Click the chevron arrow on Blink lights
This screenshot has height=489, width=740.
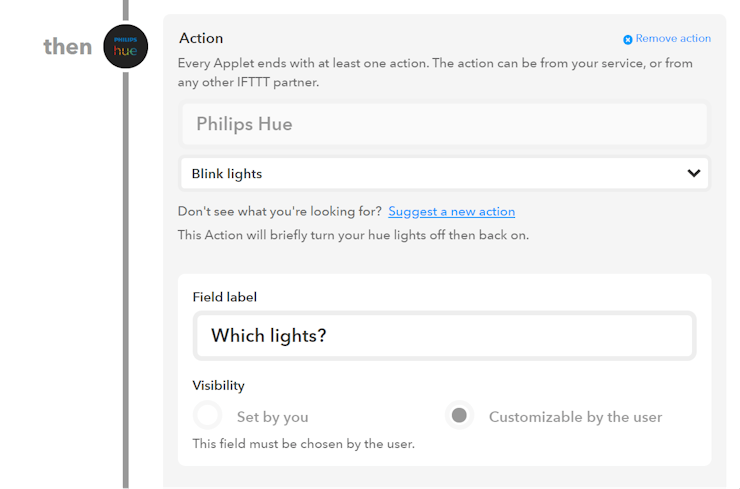click(694, 173)
